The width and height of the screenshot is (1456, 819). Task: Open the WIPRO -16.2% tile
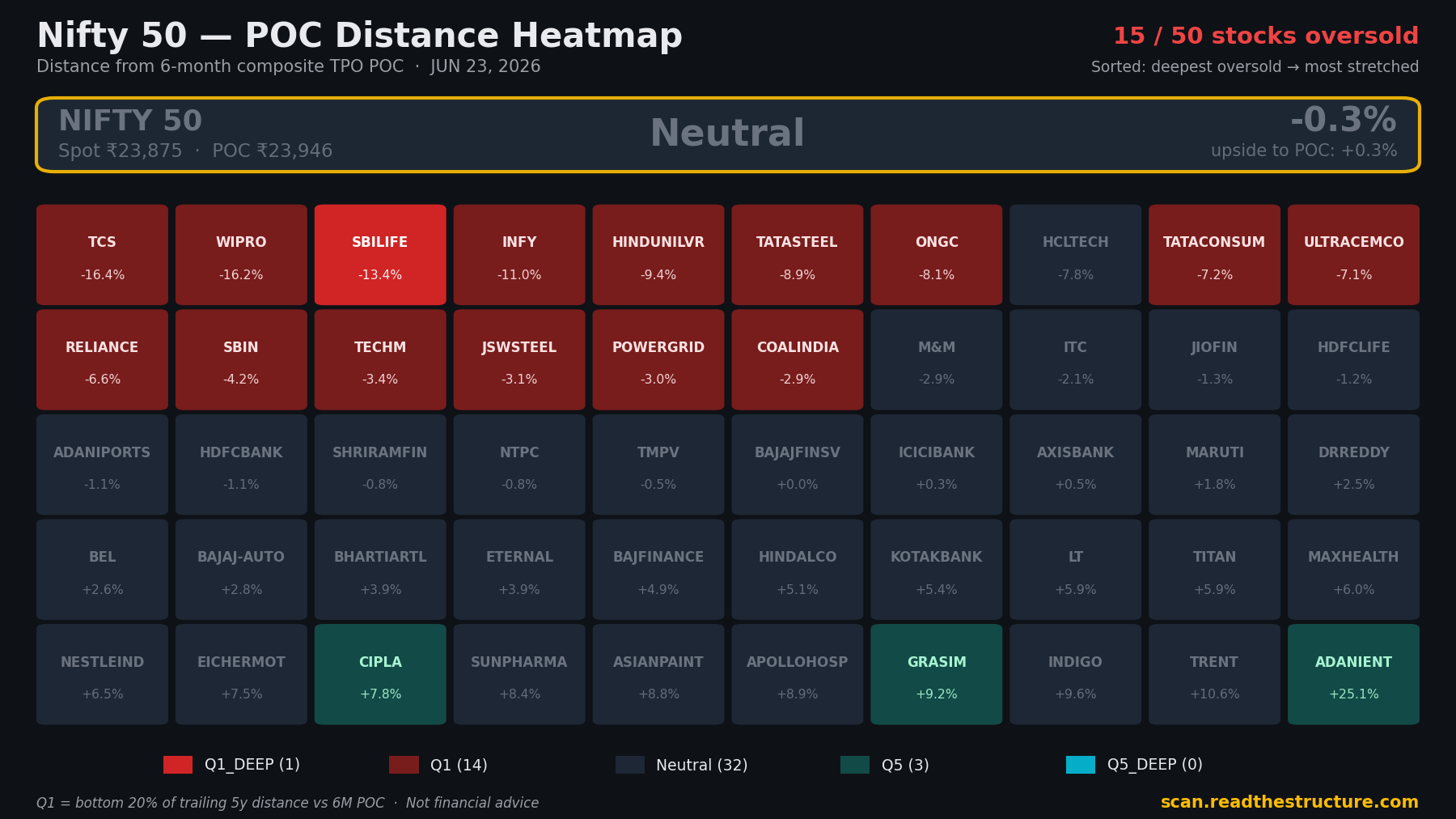tap(241, 255)
